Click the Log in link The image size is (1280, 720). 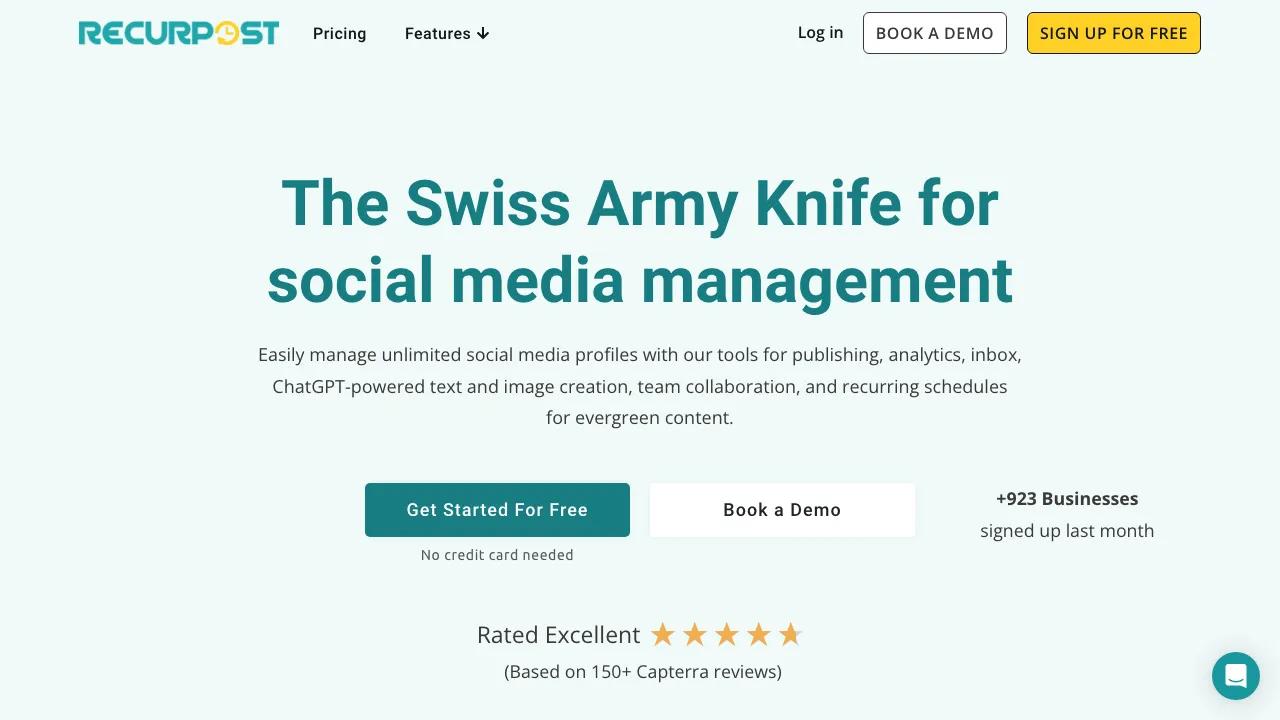820,33
